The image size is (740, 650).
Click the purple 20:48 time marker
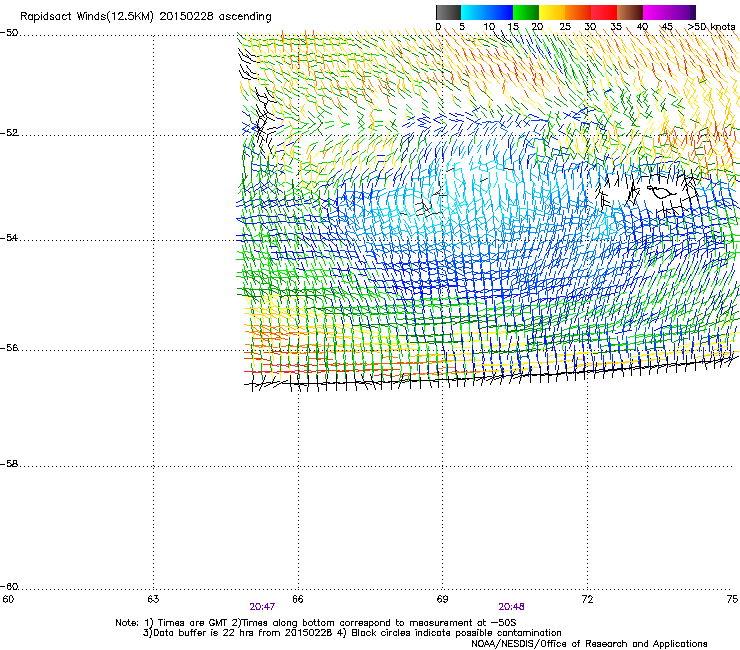511,607
